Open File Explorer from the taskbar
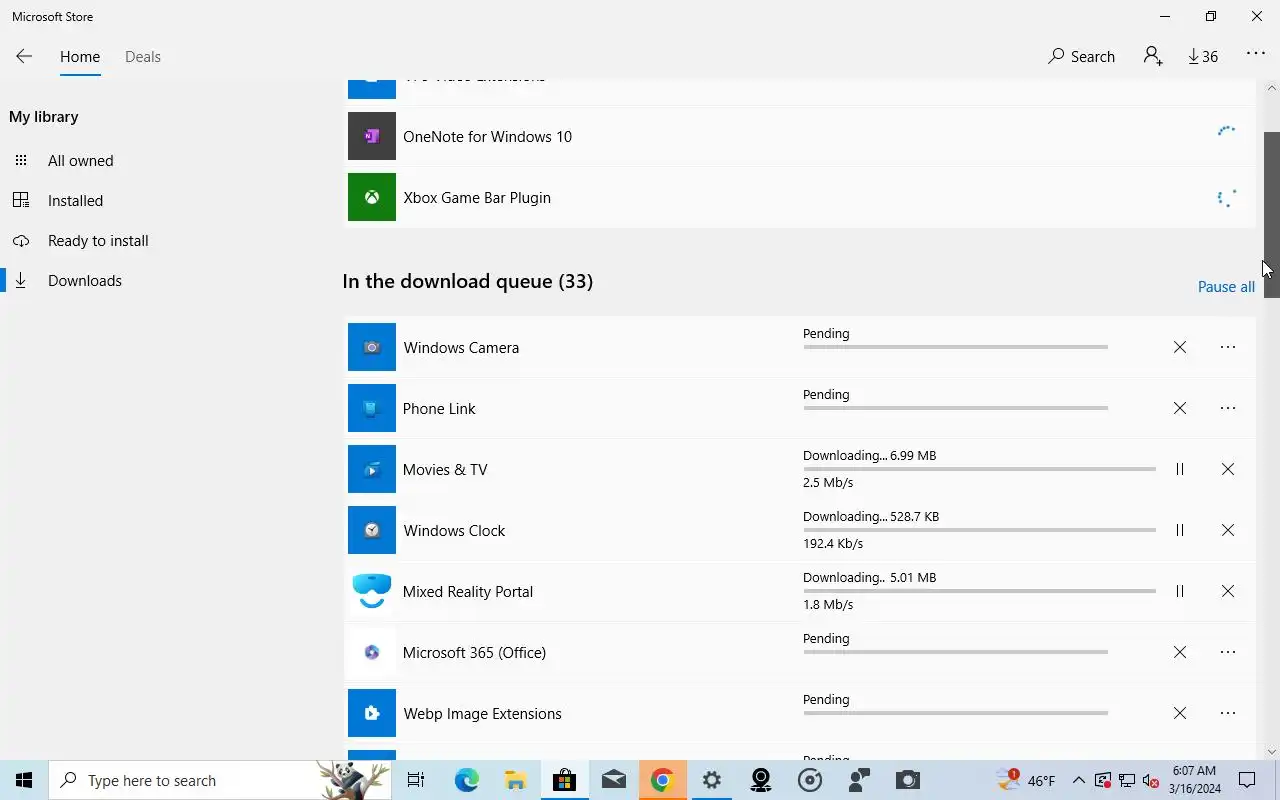Viewport: 1280px width, 800px height. click(515, 780)
